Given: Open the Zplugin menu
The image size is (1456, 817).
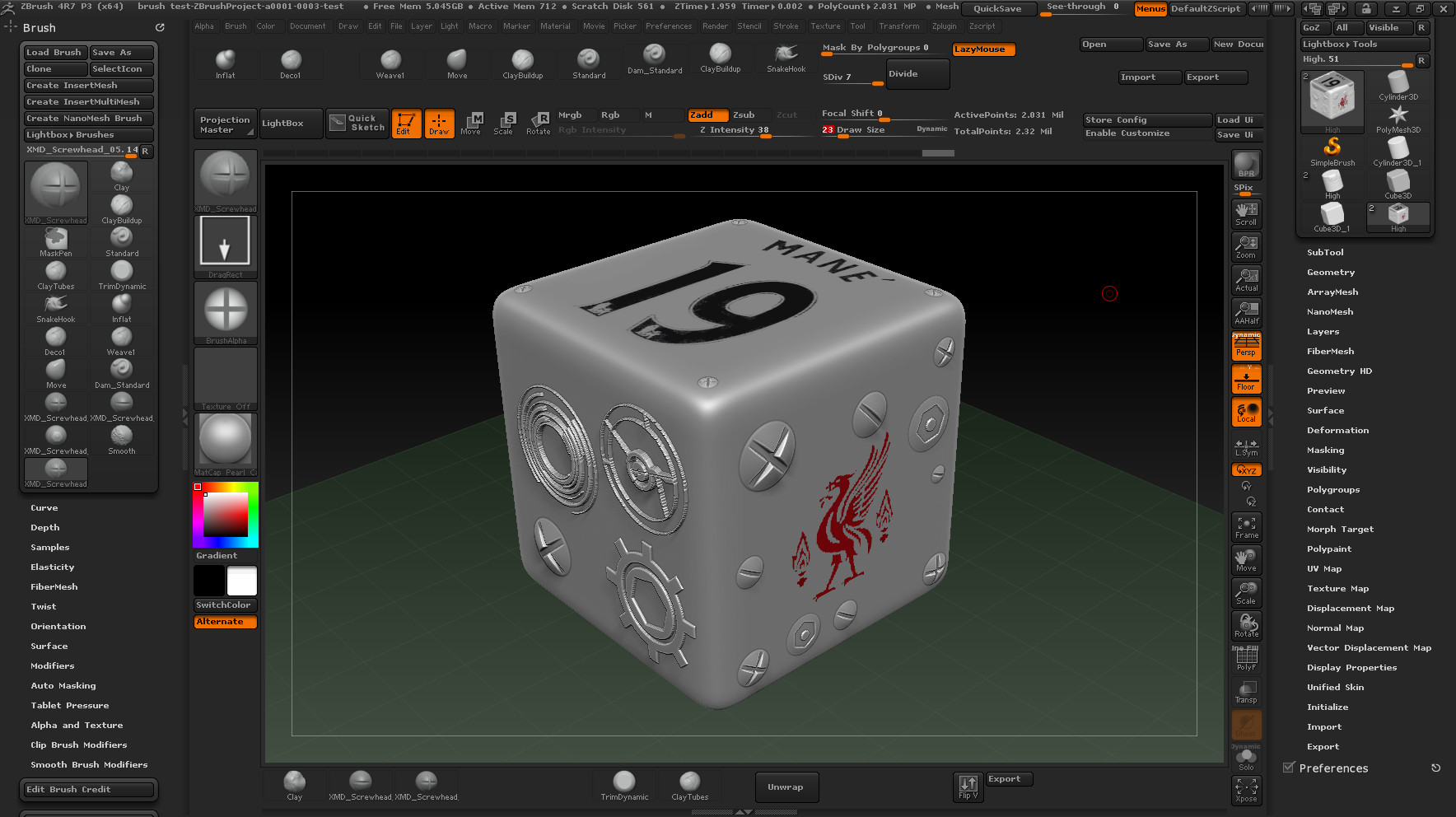Looking at the screenshot, I should tap(944, 26).
